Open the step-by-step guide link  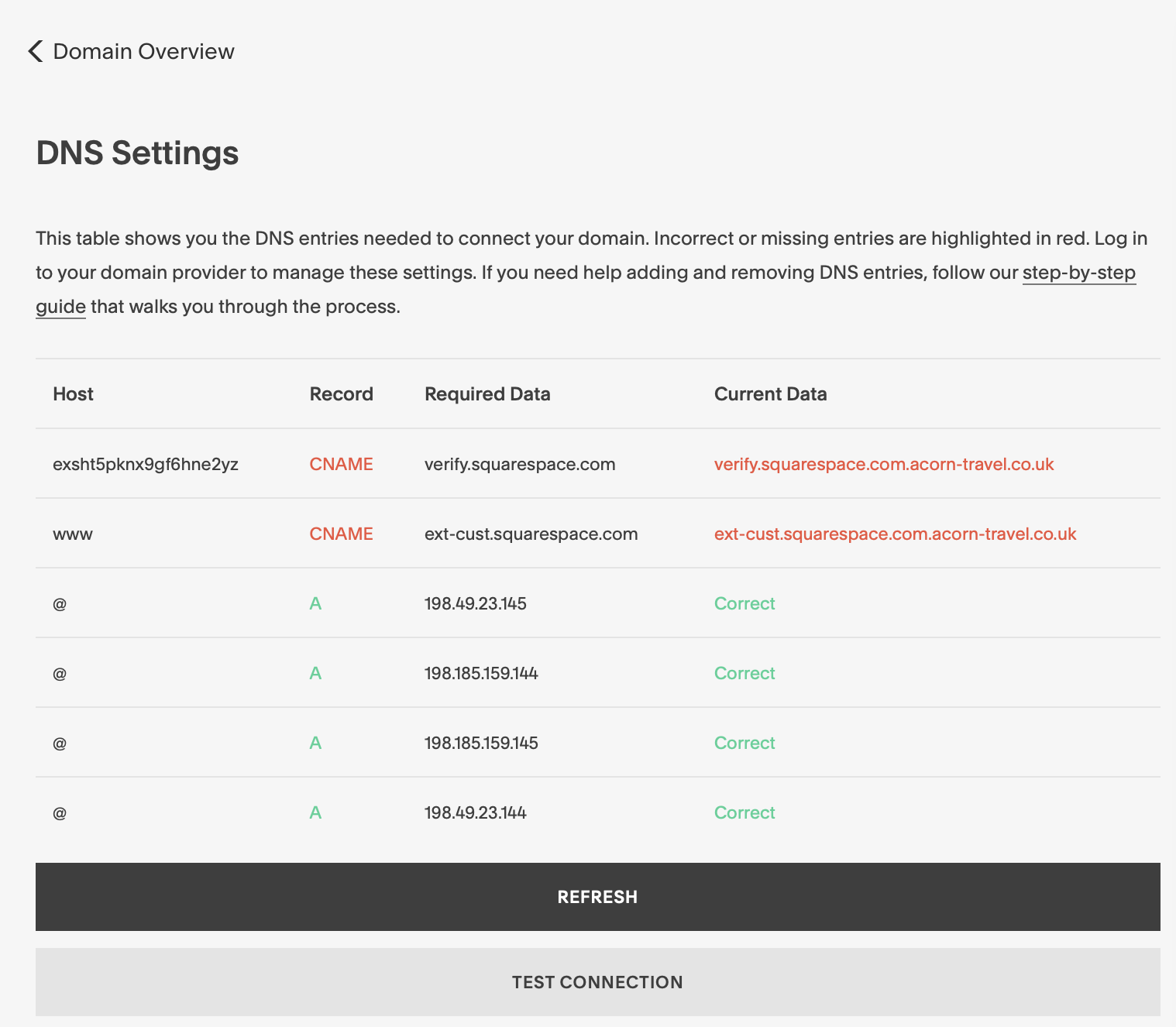click(1078, 273)
